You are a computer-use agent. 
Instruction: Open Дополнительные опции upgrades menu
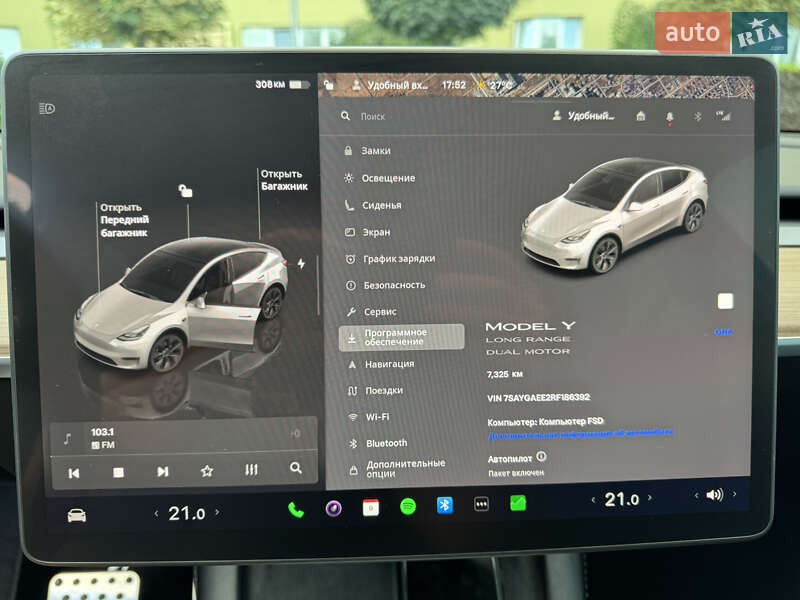398,468
